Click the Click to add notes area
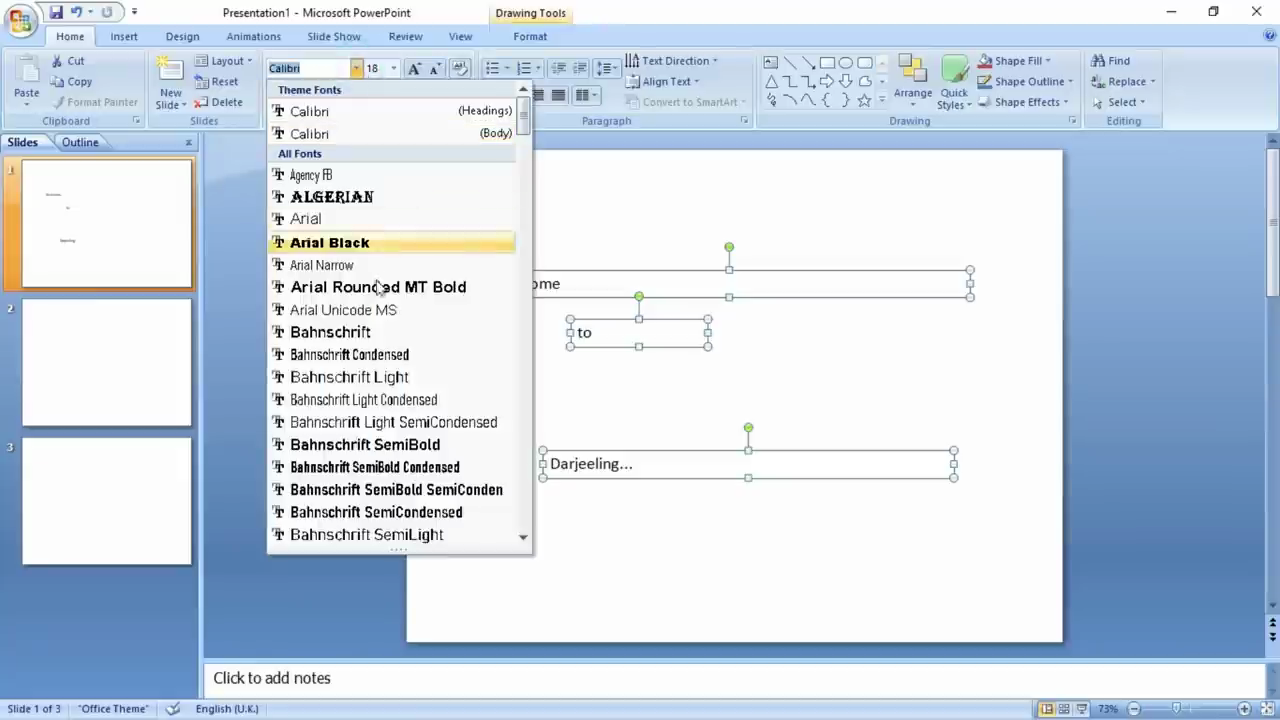The width and height of the screenshot is (1280, 720). (735, 678)
